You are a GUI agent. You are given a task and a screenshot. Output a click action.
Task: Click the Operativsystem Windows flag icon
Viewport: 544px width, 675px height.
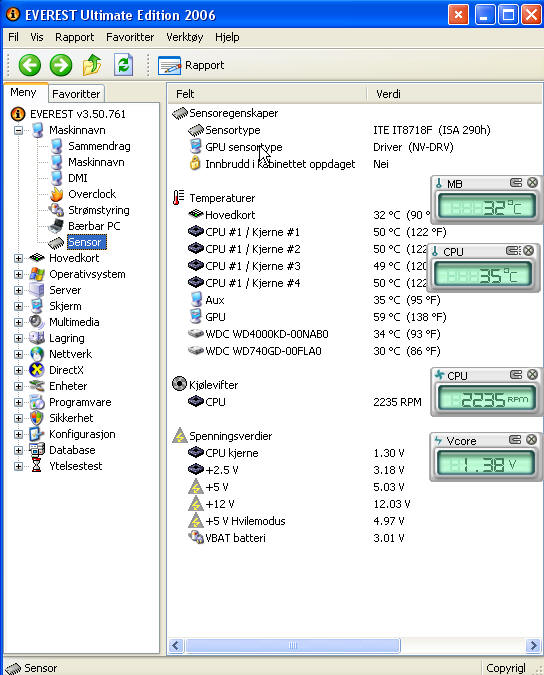[x=37, y=274]
